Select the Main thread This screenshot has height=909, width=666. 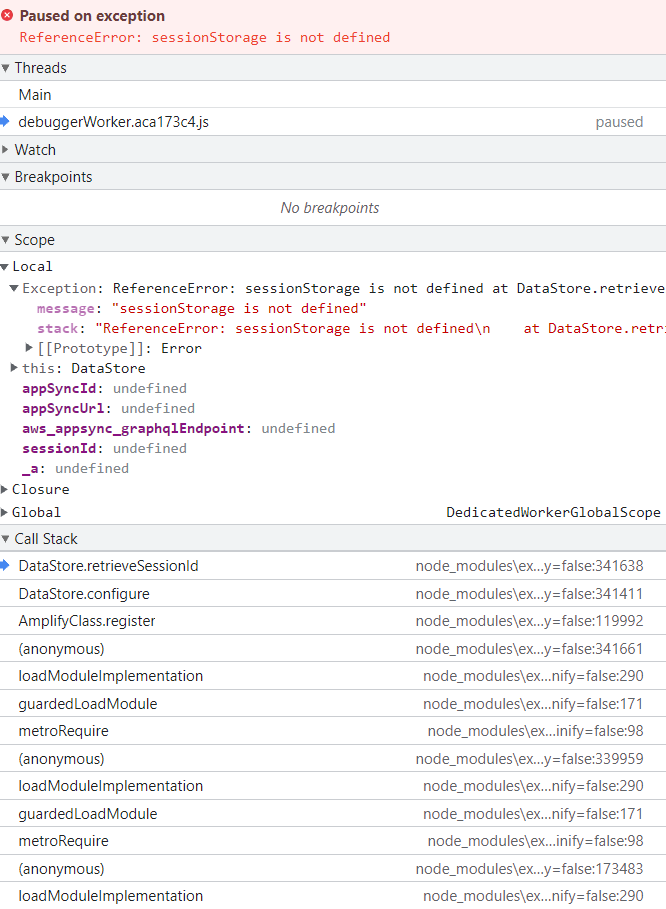(333, 94)
